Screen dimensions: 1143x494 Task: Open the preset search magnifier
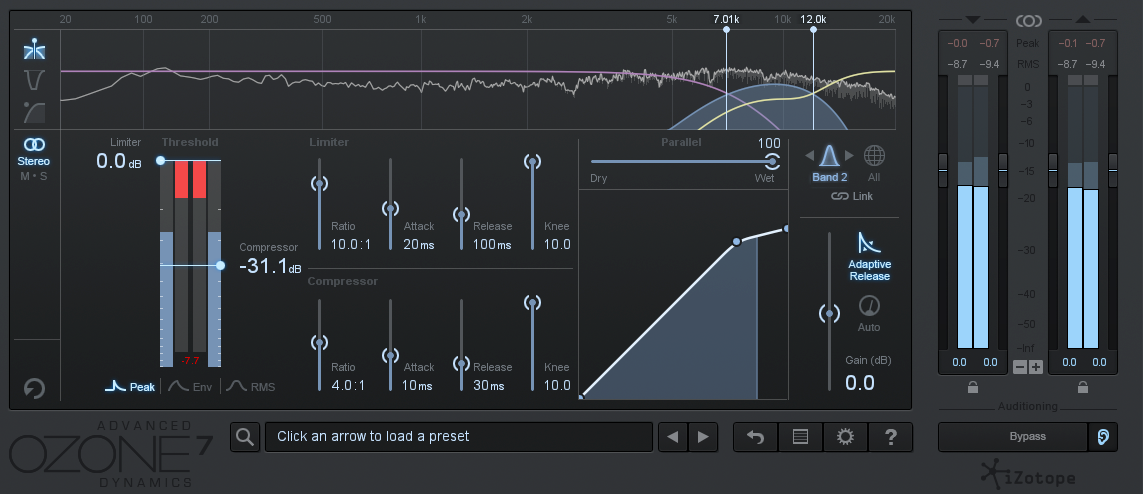point(245,436)
